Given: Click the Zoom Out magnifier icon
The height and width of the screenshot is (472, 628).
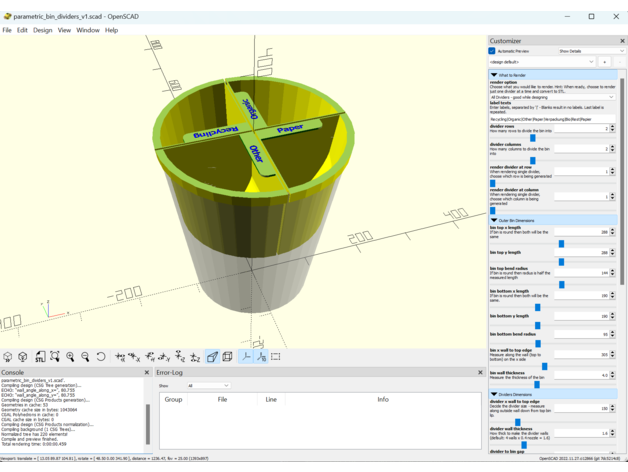Looking at the screenshot, I should (x=85, y=357).
